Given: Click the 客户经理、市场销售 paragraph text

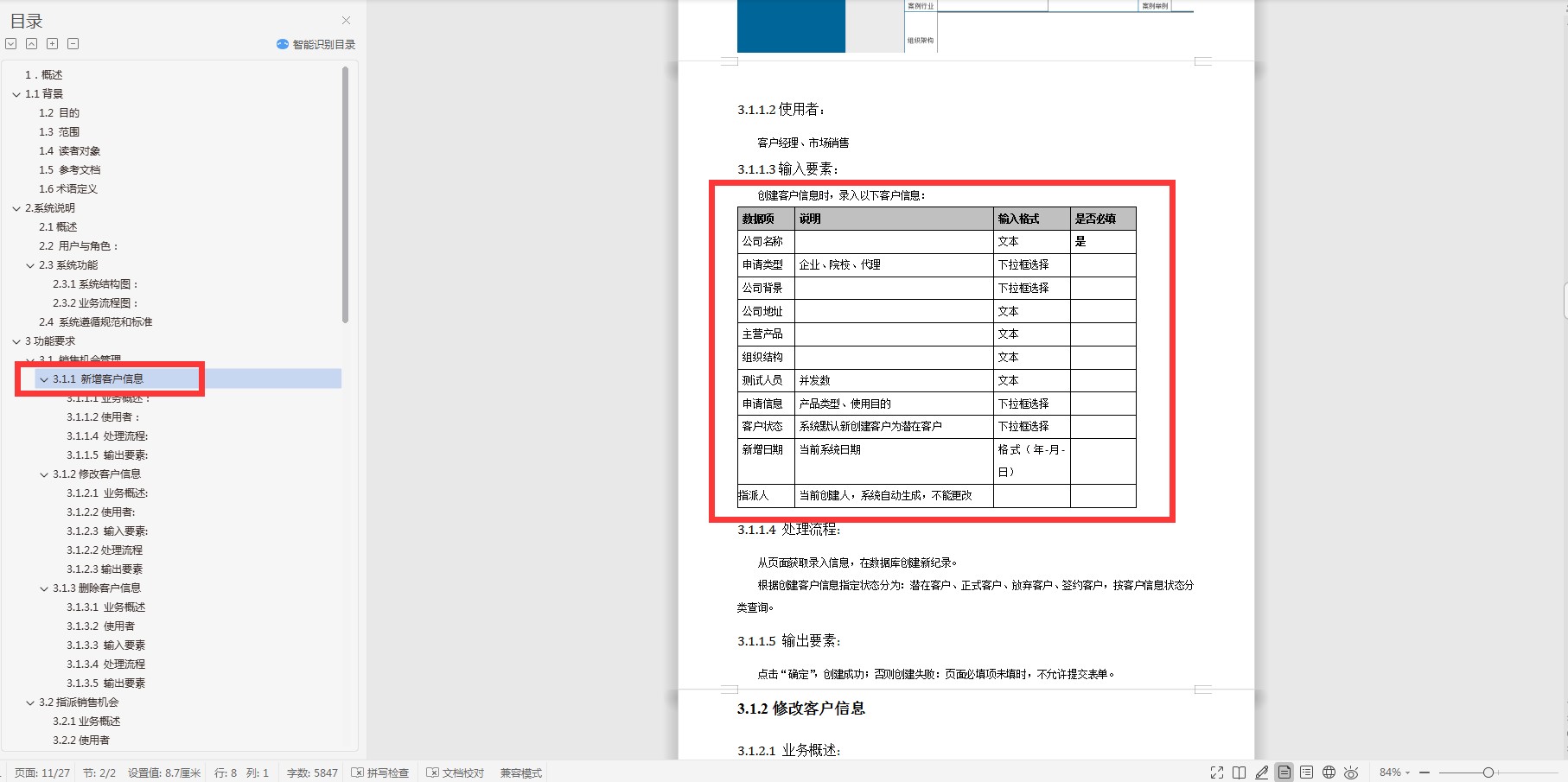Looking at the screenshot, I should [x=803, y=143].
